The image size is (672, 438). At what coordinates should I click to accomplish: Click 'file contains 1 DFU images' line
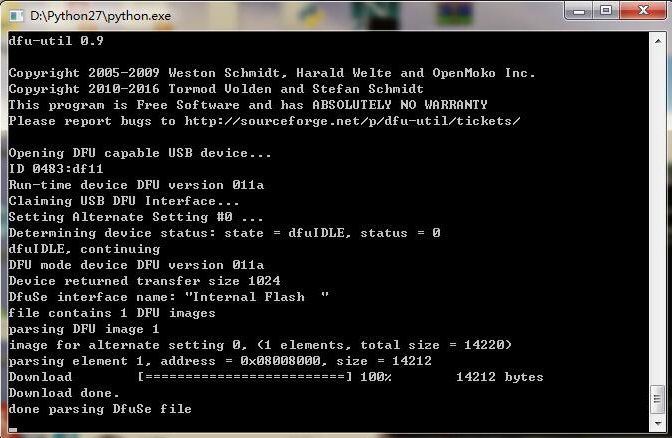112,313
